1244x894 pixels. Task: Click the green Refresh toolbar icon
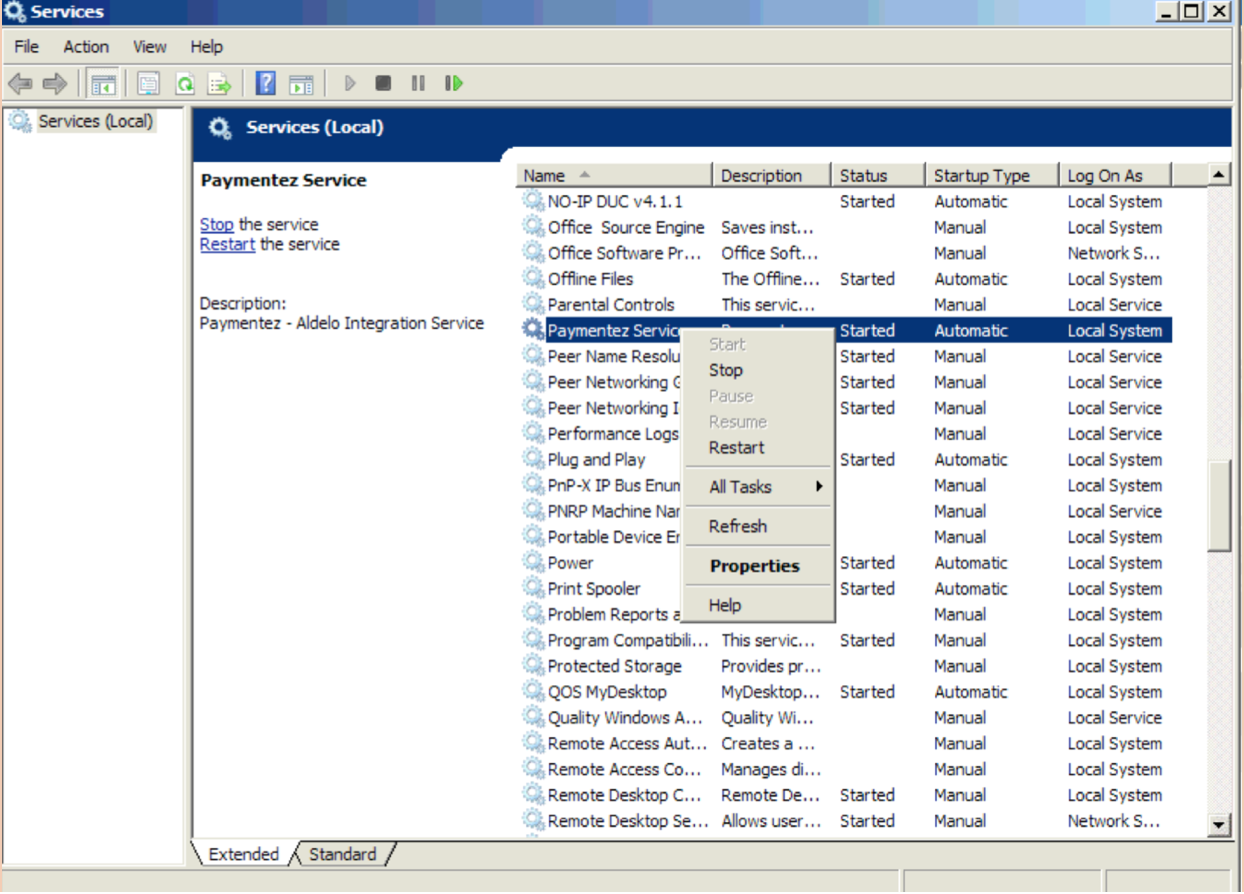pos(185,84)
